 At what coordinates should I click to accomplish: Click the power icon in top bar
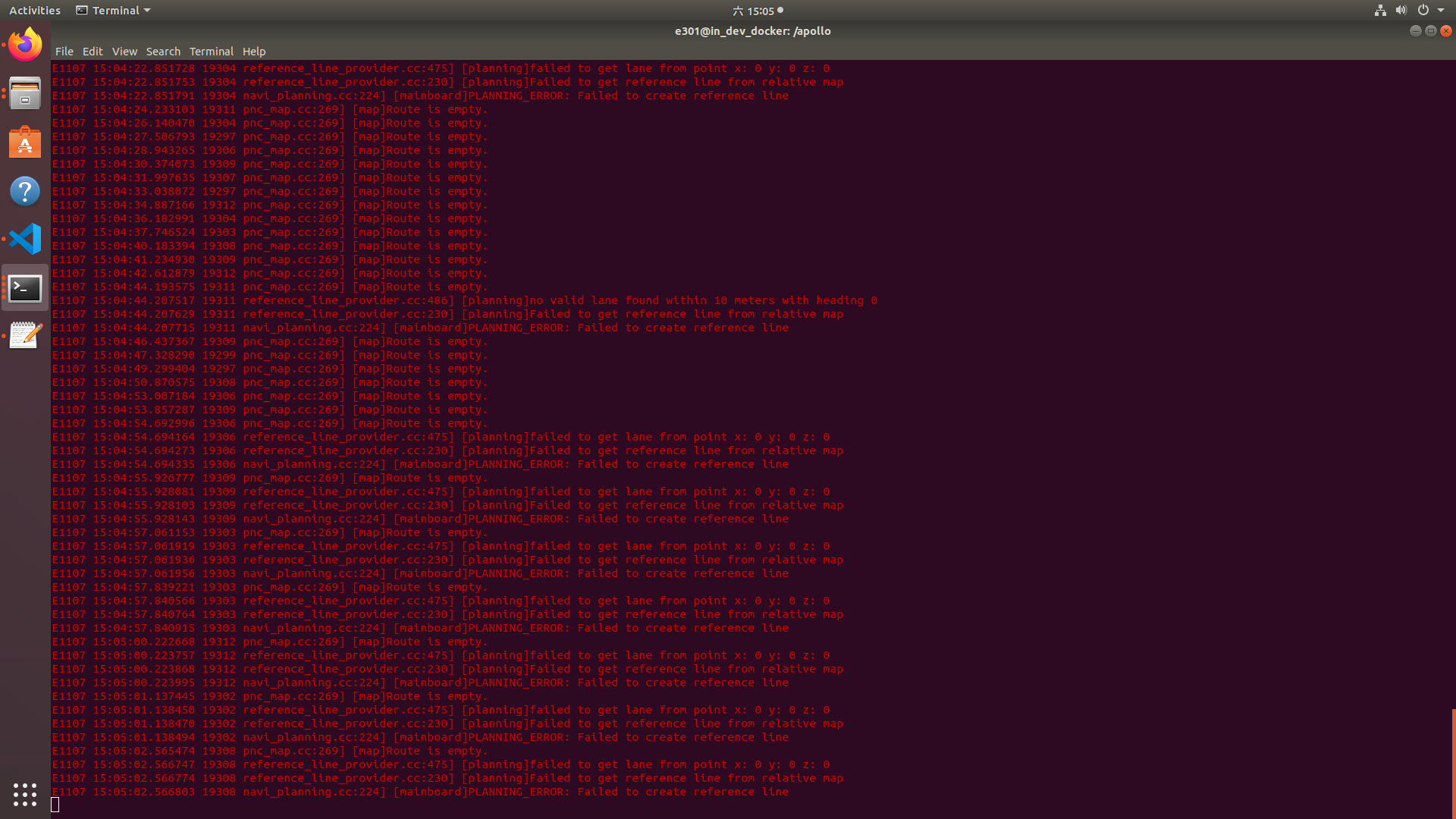tap(1423, 11)
